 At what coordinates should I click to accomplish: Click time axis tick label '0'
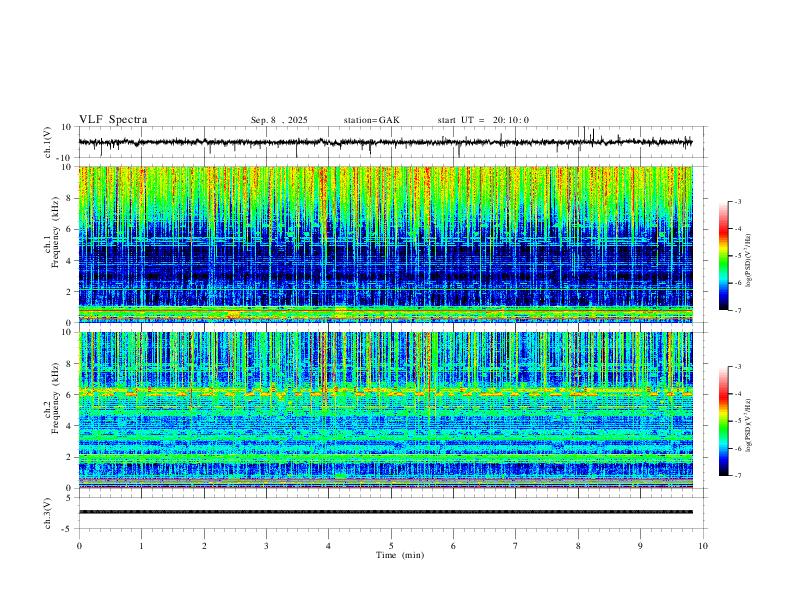[x=79, y=546]
